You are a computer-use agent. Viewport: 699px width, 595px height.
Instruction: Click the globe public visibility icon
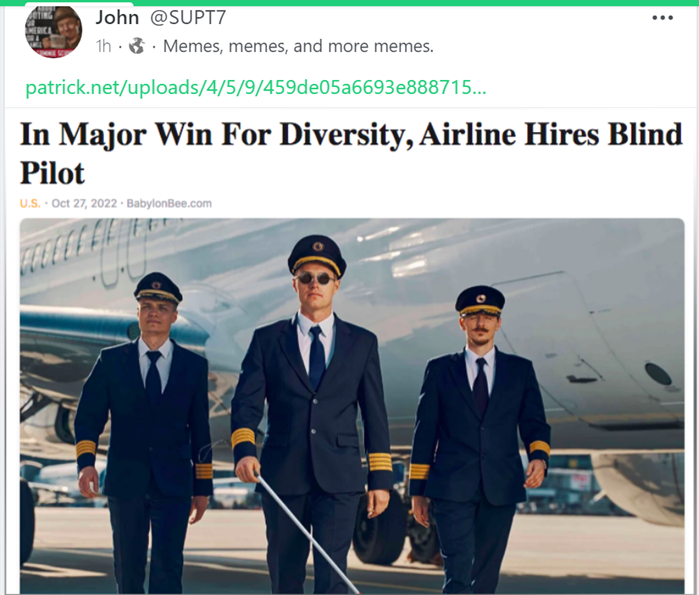coord(137,45)
